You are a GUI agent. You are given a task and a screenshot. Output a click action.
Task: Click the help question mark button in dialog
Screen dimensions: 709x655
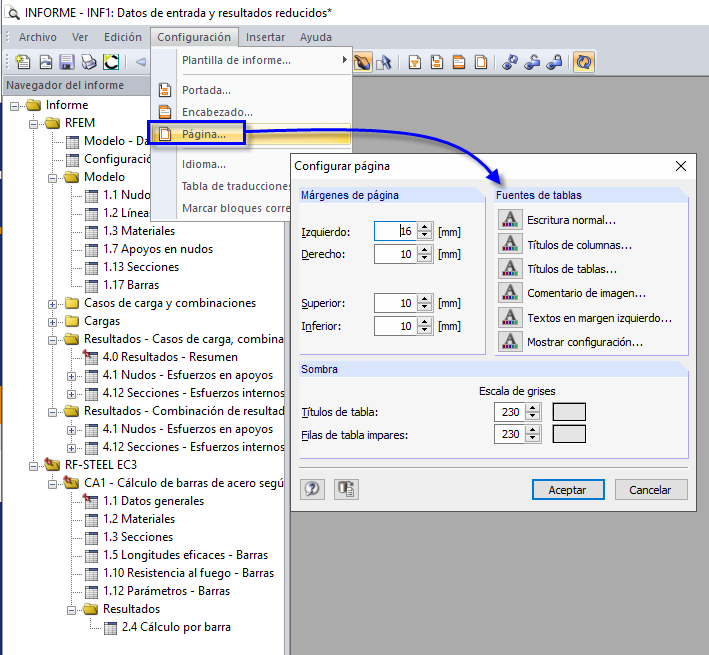pos(312,489)
